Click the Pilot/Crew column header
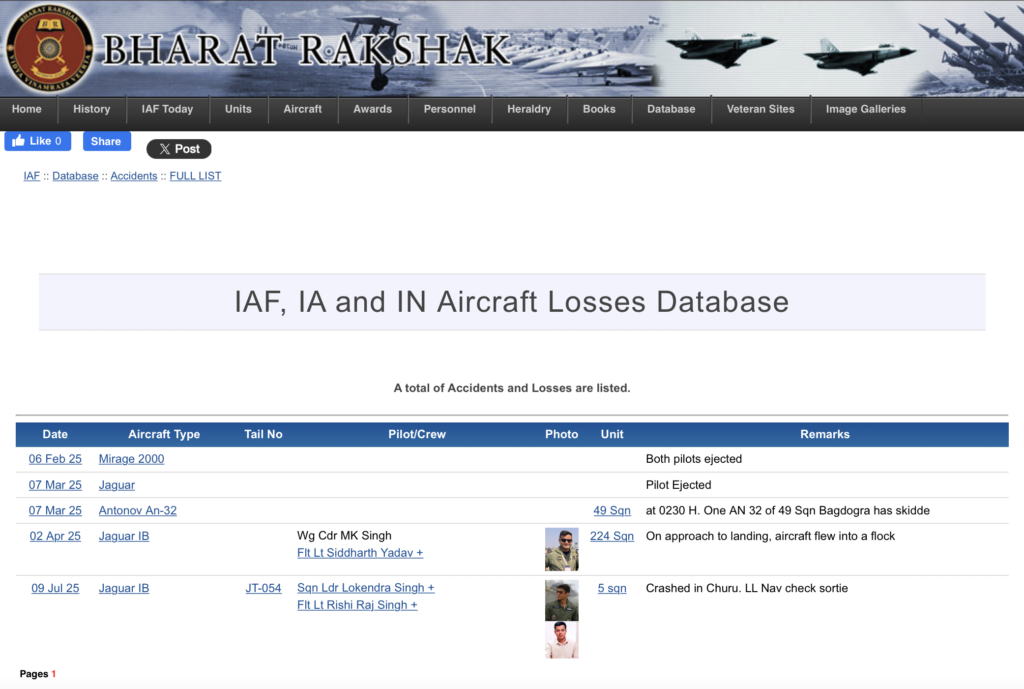The height and width of the screenshot is (689, 1024). (417, 434)
